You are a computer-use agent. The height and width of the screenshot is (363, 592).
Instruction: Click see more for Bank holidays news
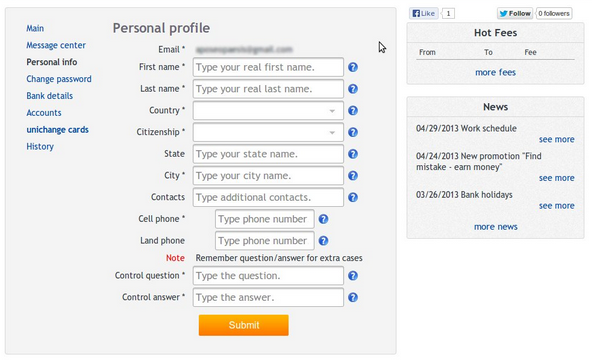(557, 206)
